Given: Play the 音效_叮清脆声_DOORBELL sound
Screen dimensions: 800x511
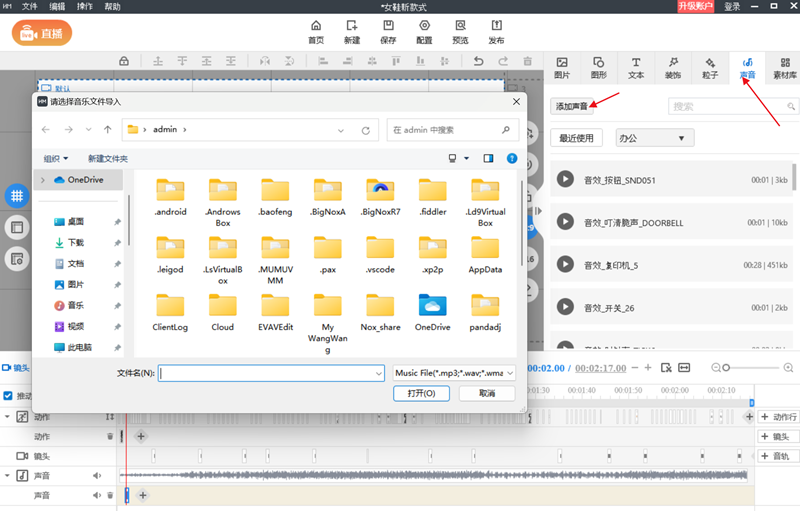Looking at the screenshot, I should [565, 222].
